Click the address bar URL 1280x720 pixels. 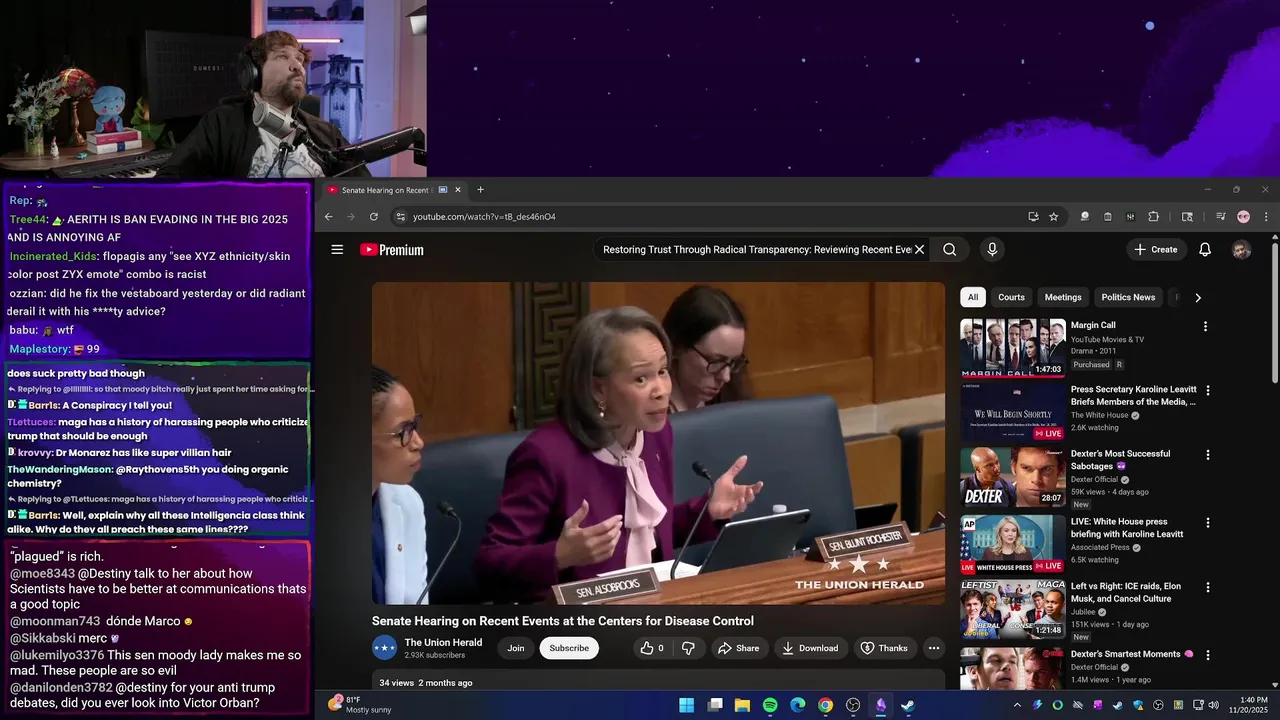pyautogui.click(x=484, y=217)
